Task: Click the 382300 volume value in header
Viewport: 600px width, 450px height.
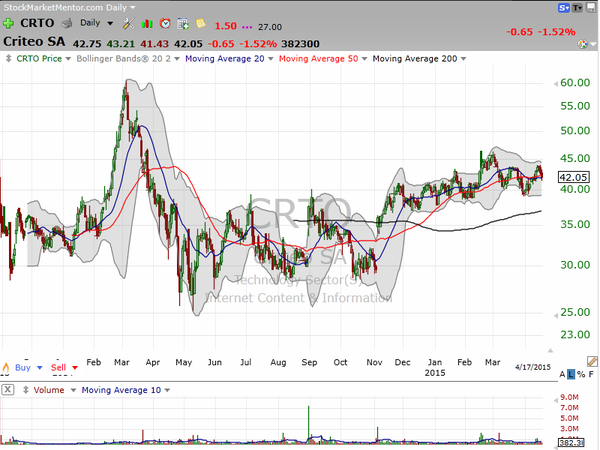Action: [300, 44]
